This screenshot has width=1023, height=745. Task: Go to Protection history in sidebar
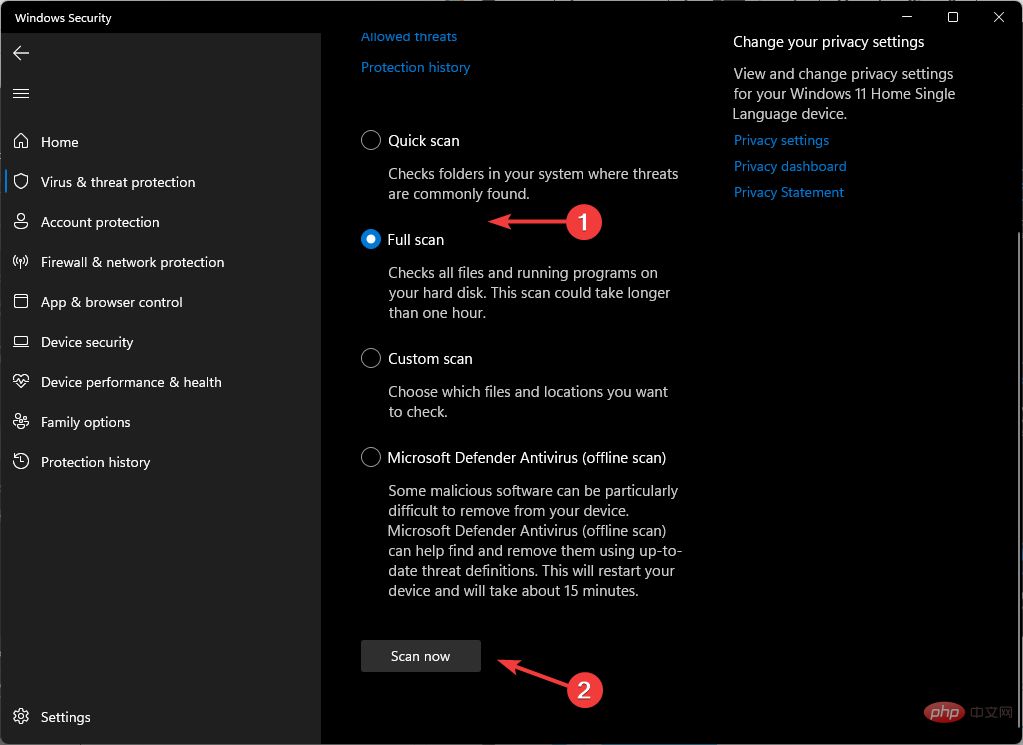95,462
